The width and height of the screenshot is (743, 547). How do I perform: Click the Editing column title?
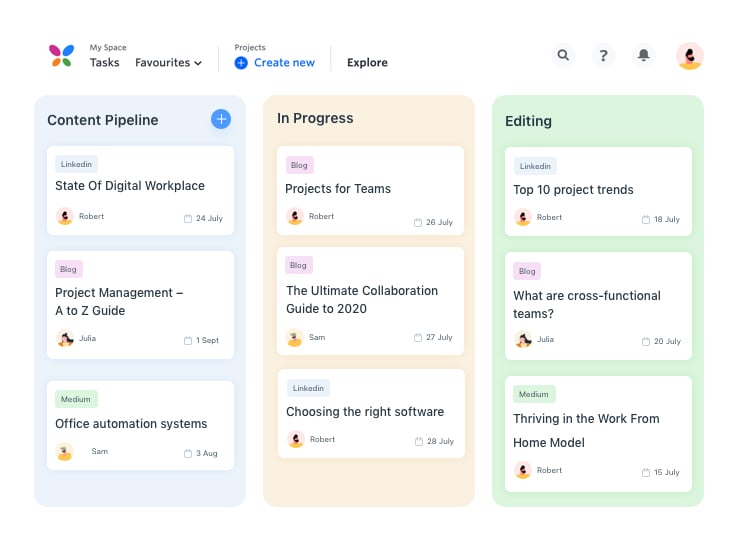[x=528, y=121]
